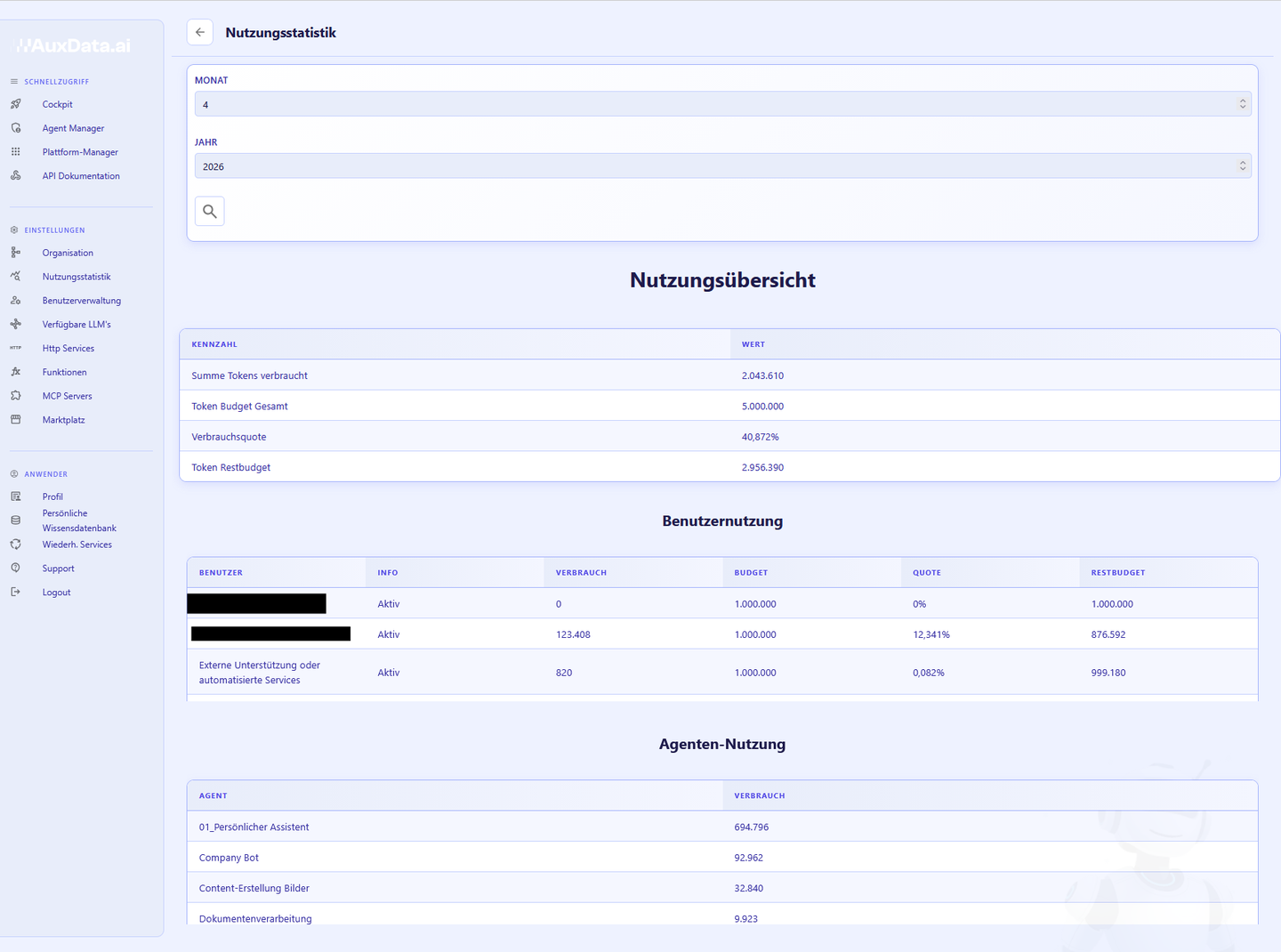Image resolution: width=1281 pixels, height=952 pixels.
Task: Click the Profil icon
Action: [15, 496]
